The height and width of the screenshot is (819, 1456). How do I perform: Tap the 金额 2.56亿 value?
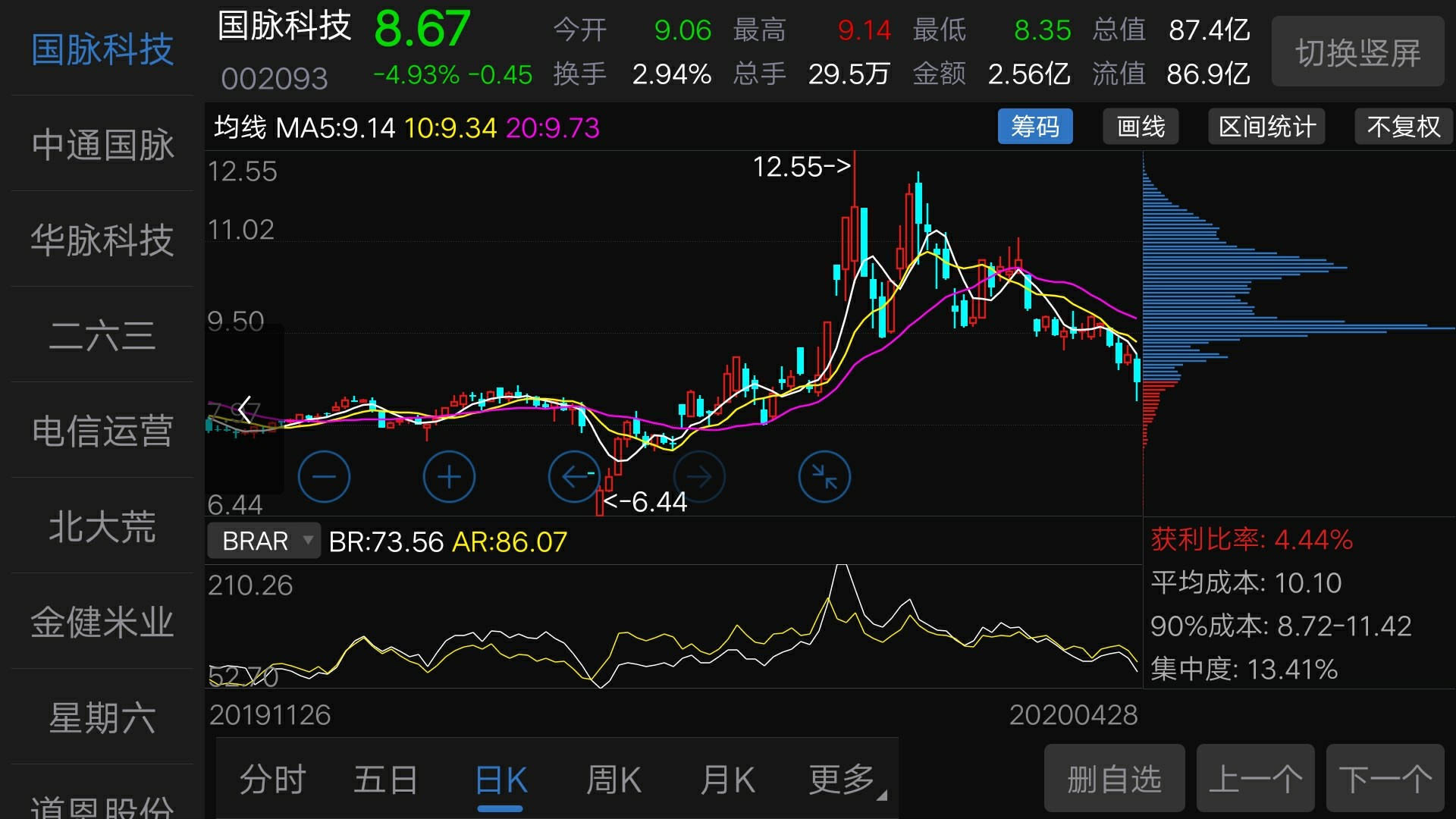click(1029, 74)
